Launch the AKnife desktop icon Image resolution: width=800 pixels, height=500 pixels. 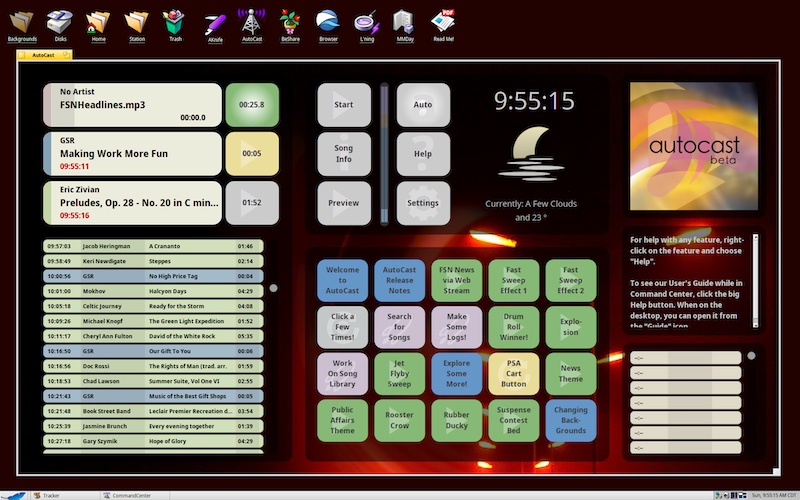(x=215, y=27)
